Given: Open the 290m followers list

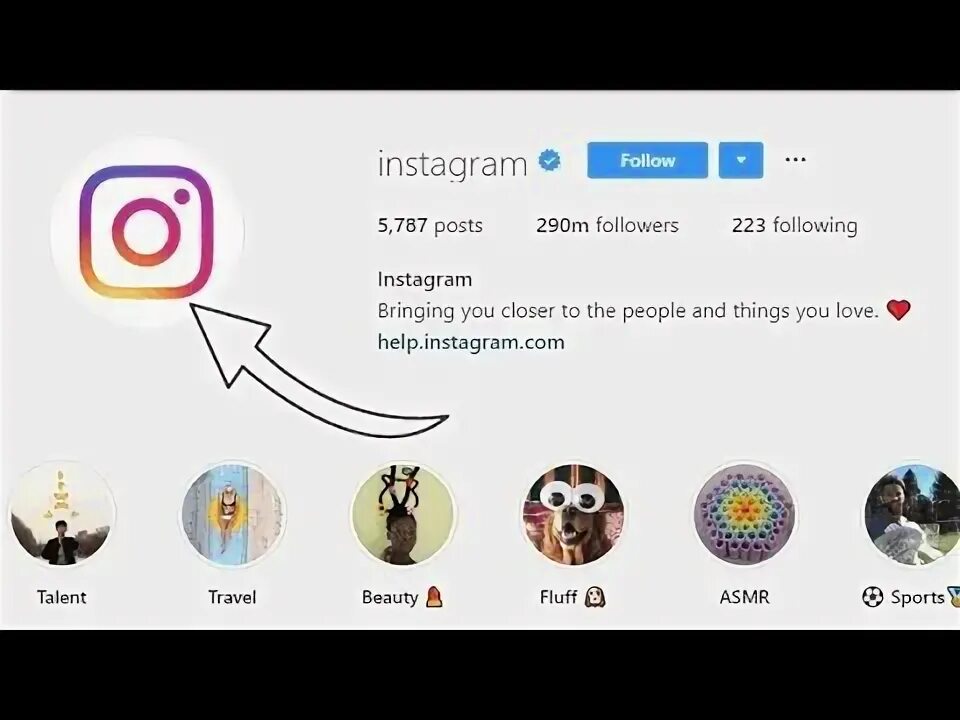Looking at the screenshot, I should point(607,225).
